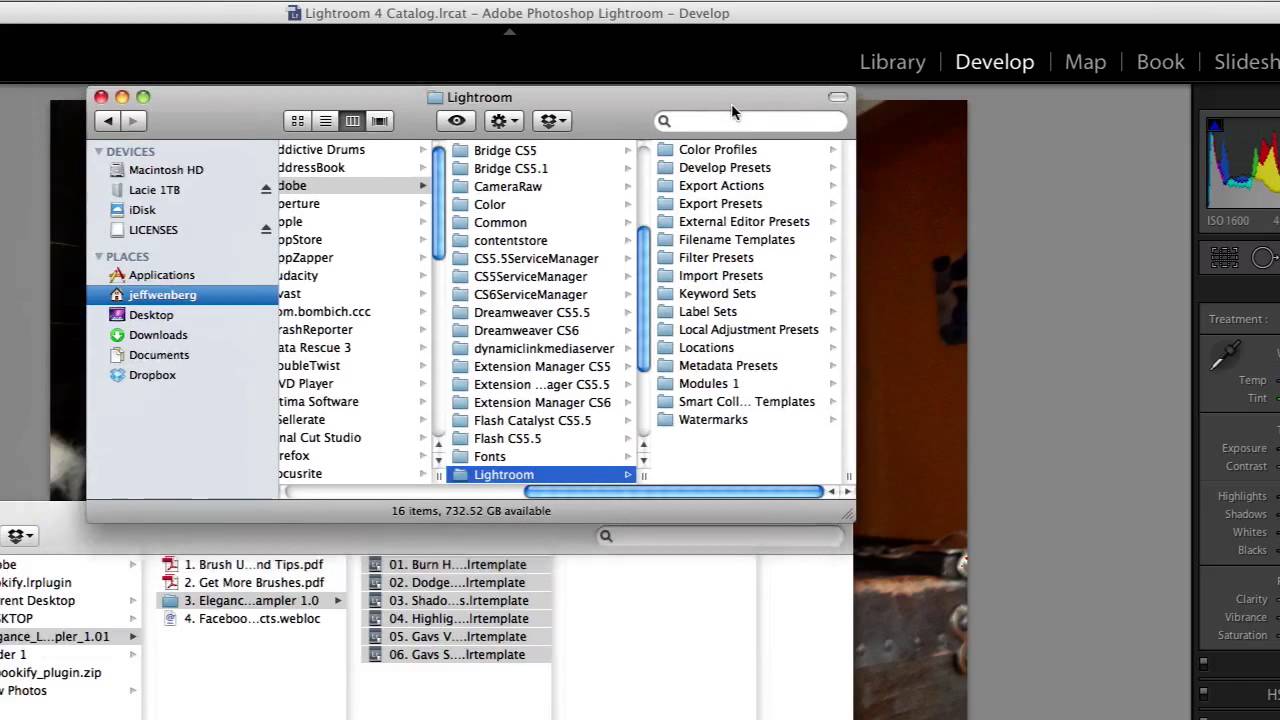Switch Finder to list view
Viewport: 1280px width, 720px height.
point(325,121)
